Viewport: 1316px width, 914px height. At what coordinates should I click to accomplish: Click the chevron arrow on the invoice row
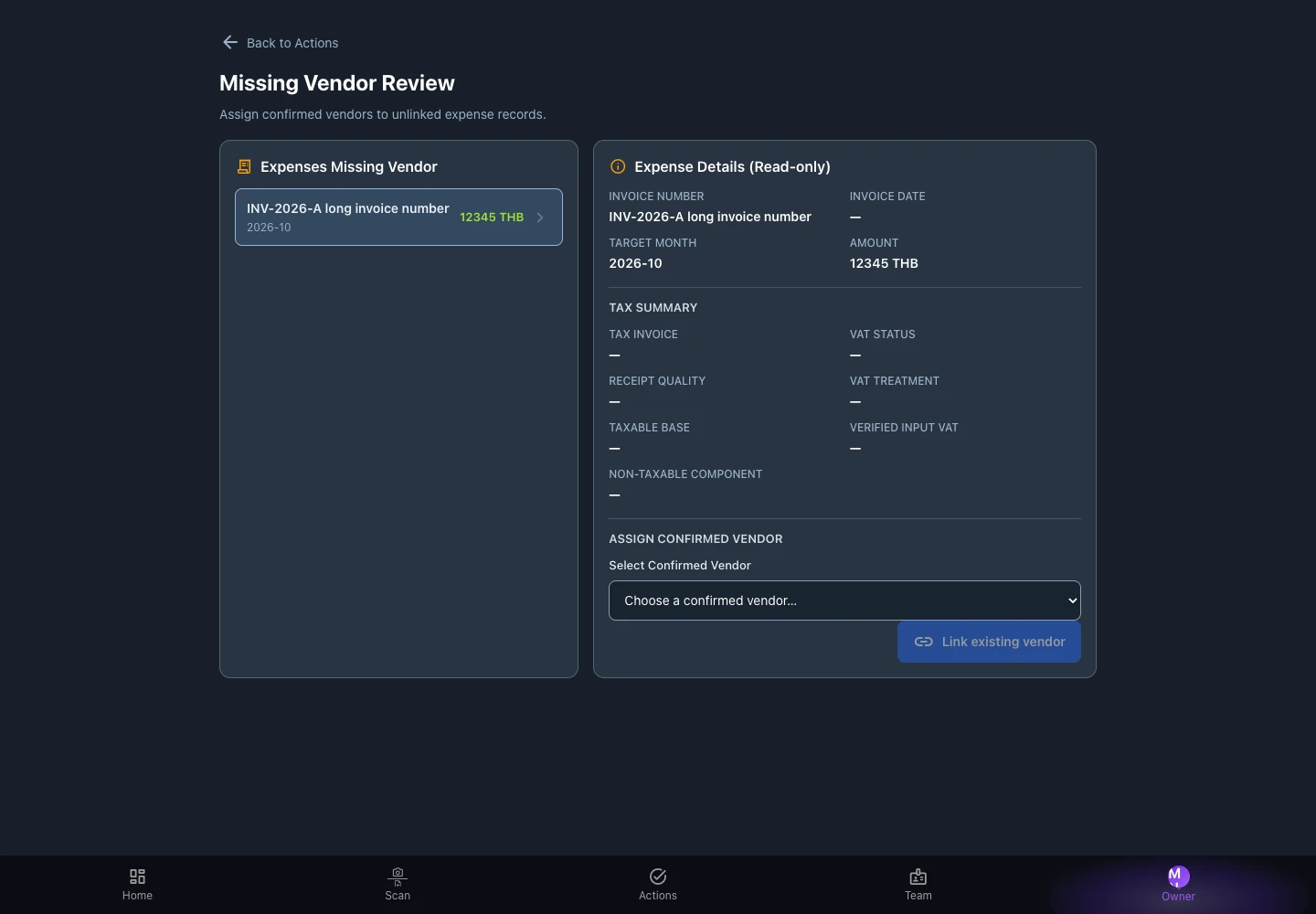[540, 218]
